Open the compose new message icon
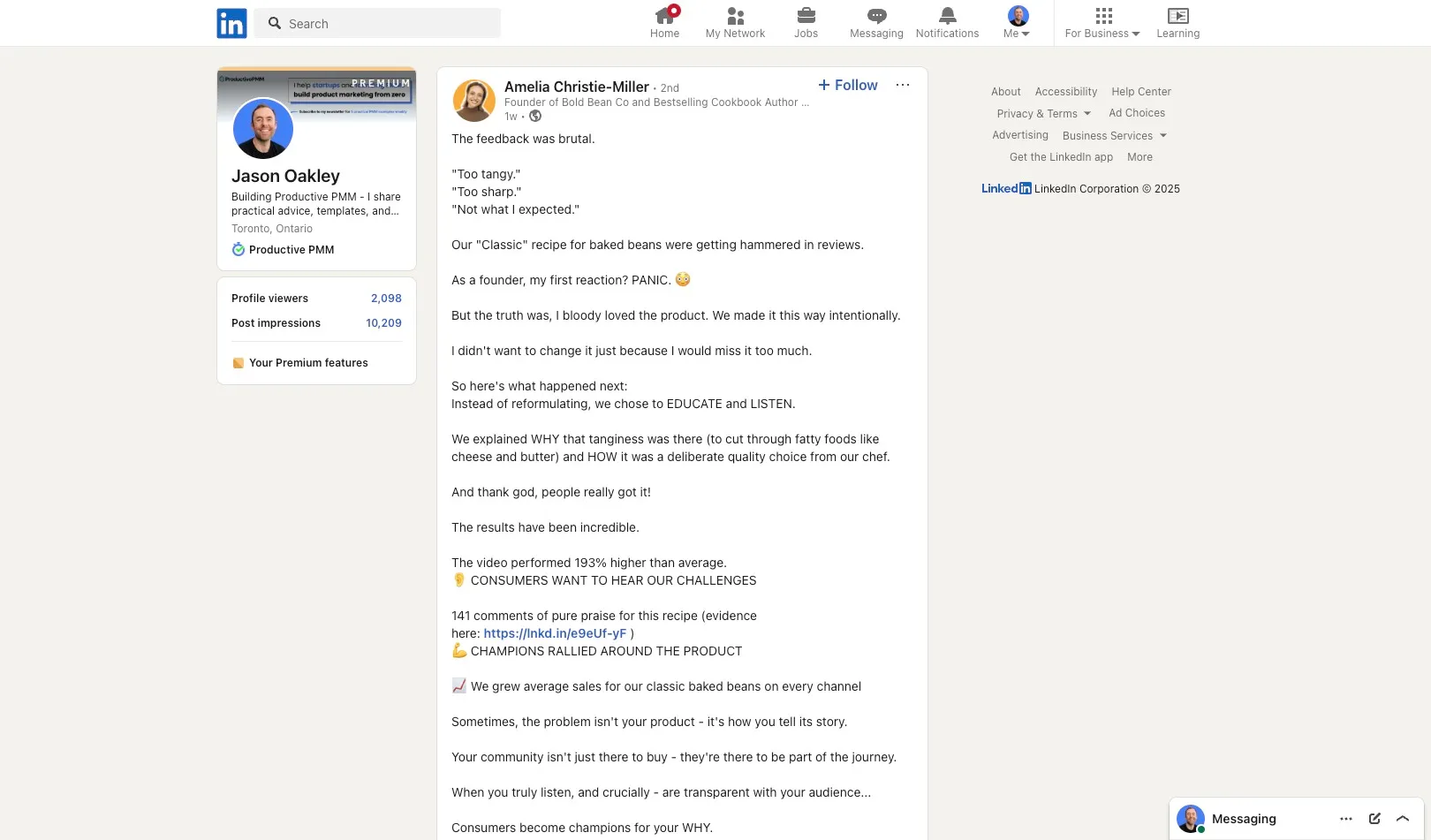Viewport: 1431px width, 840px height. tap(1374, 818)
